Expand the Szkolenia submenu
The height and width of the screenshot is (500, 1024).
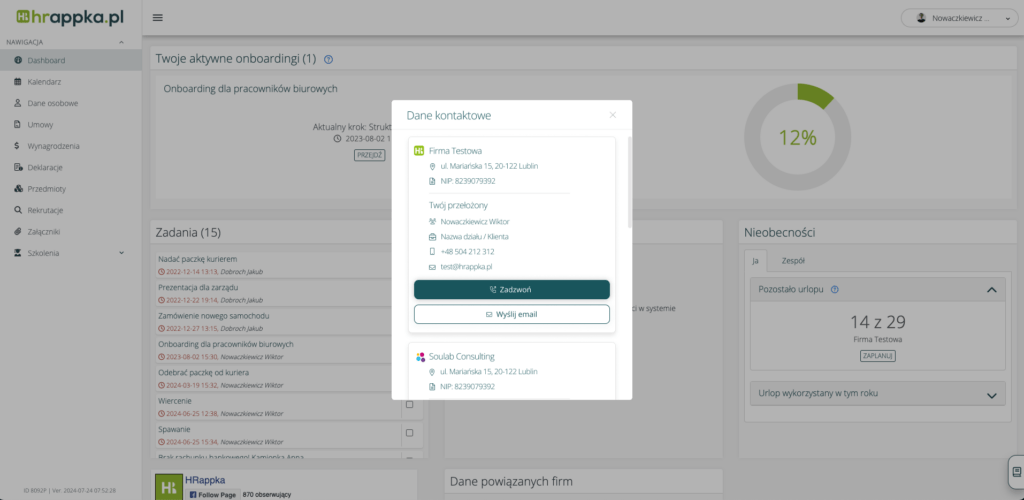pyautogui.click(x=120, y=253)
